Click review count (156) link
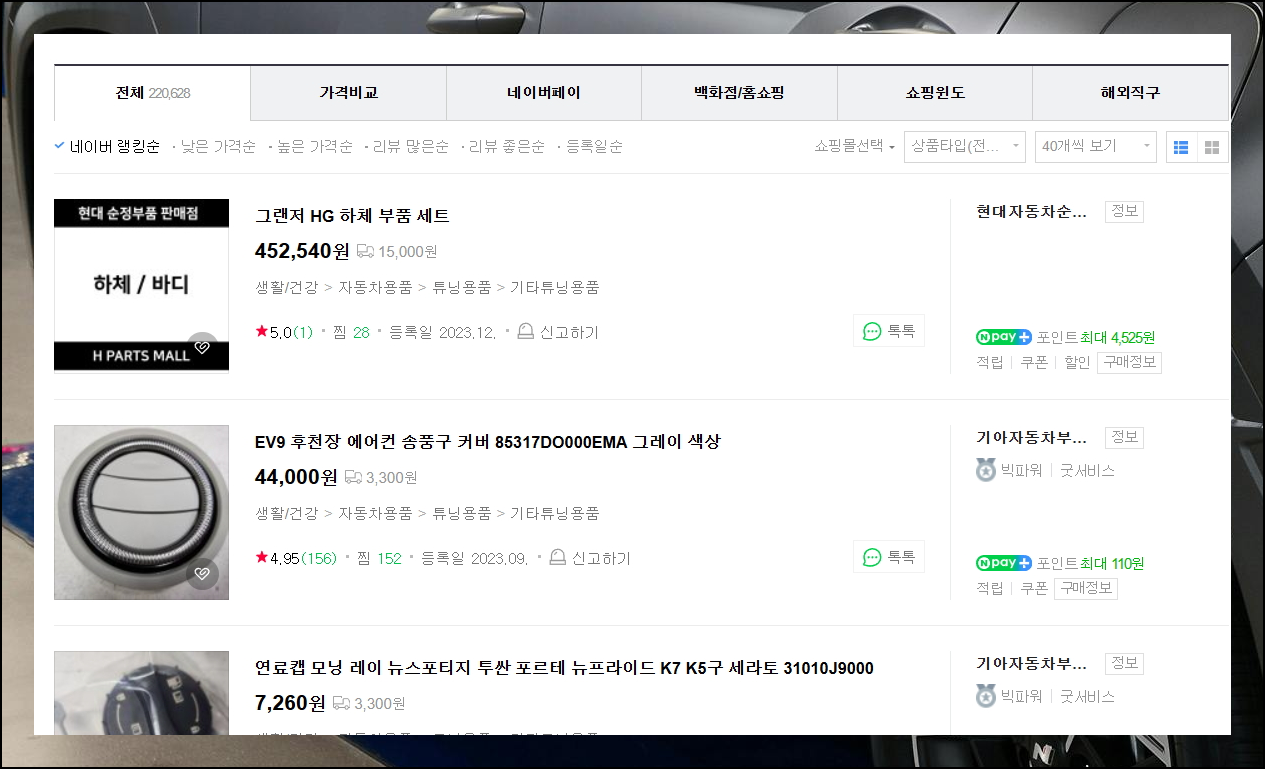Screen dimensions: 1265x769 click(319, 558)
